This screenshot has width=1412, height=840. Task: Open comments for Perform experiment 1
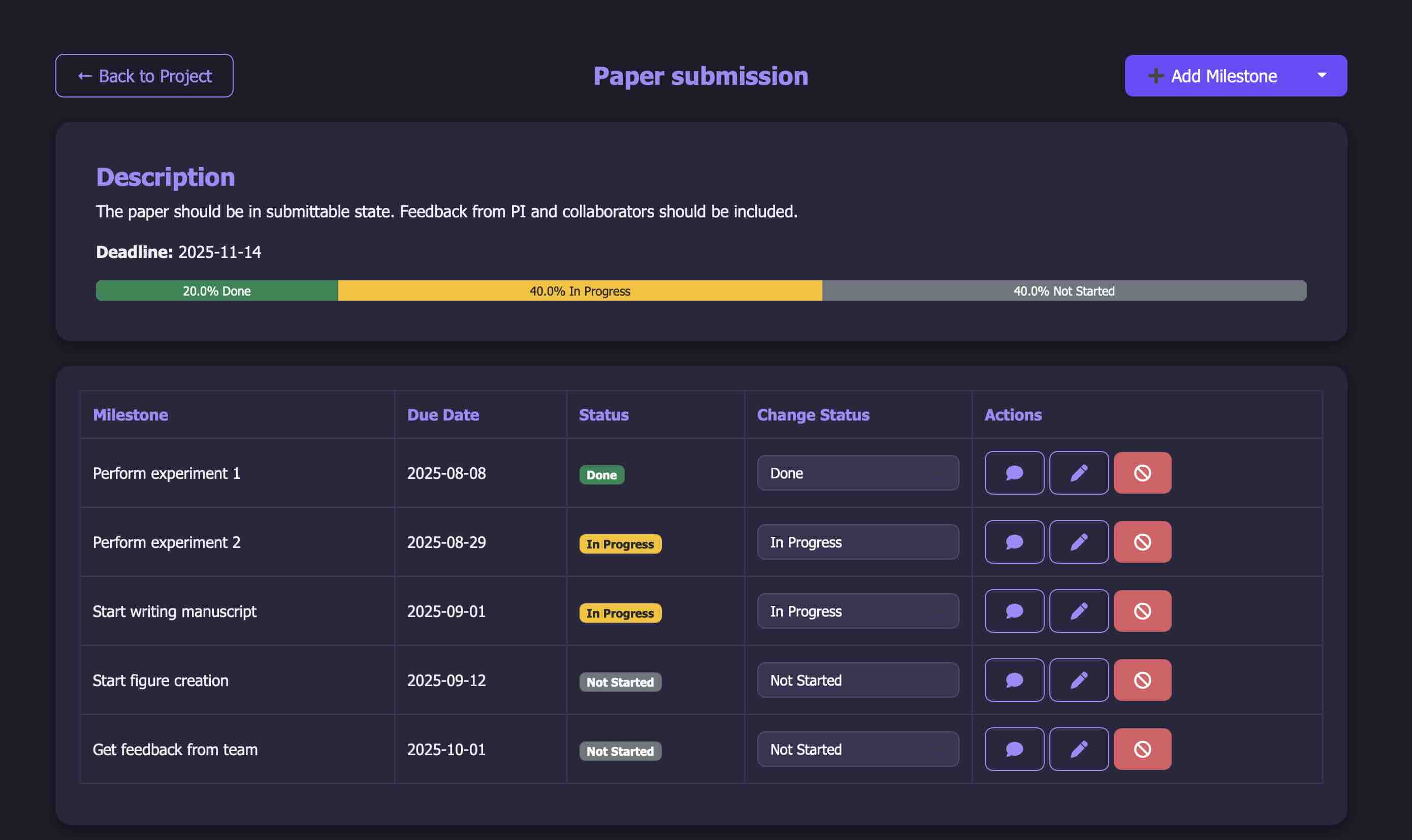click(1014, 473)
